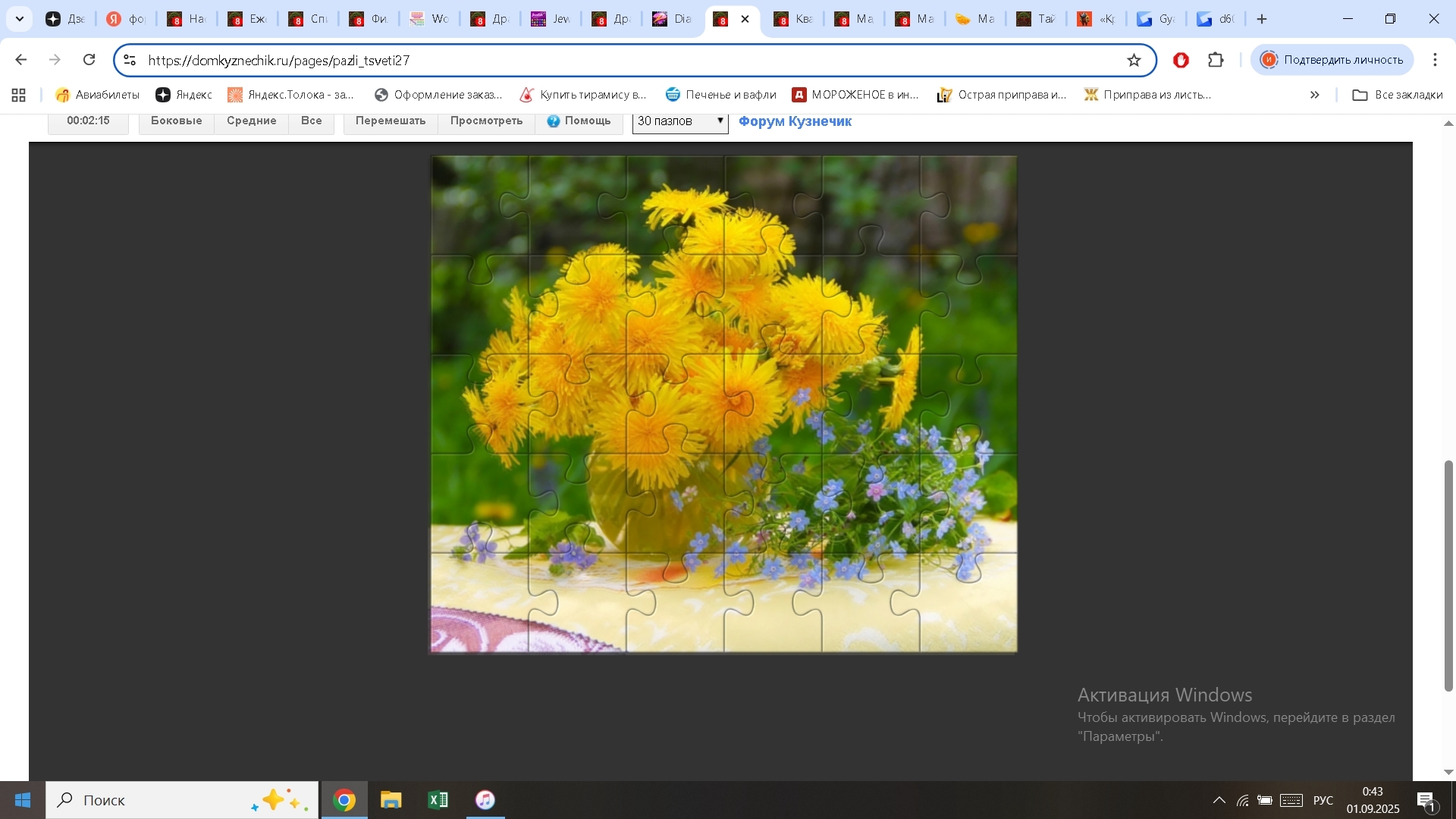This screenshot has width=1456, height=819.
Task: Open iTunes music app from taskbar
Action: pos(485,800)
